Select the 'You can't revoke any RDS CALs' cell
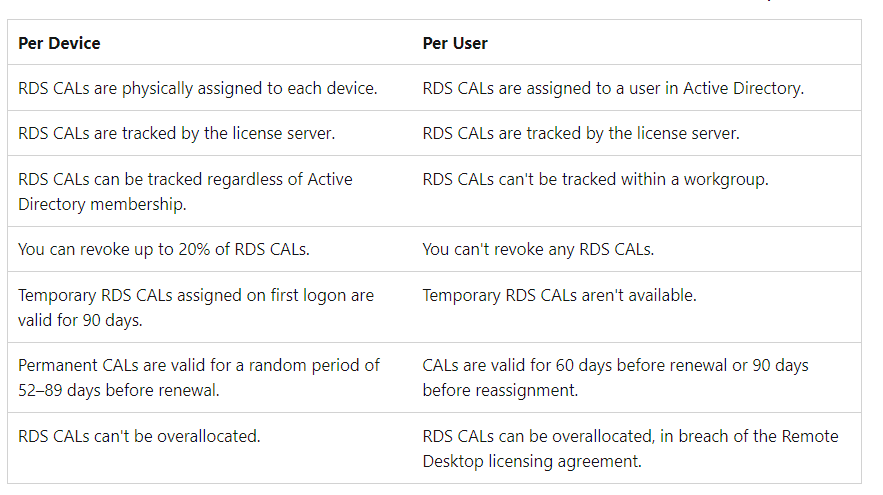This screenshot has height=495, width=883. (538, 249)
